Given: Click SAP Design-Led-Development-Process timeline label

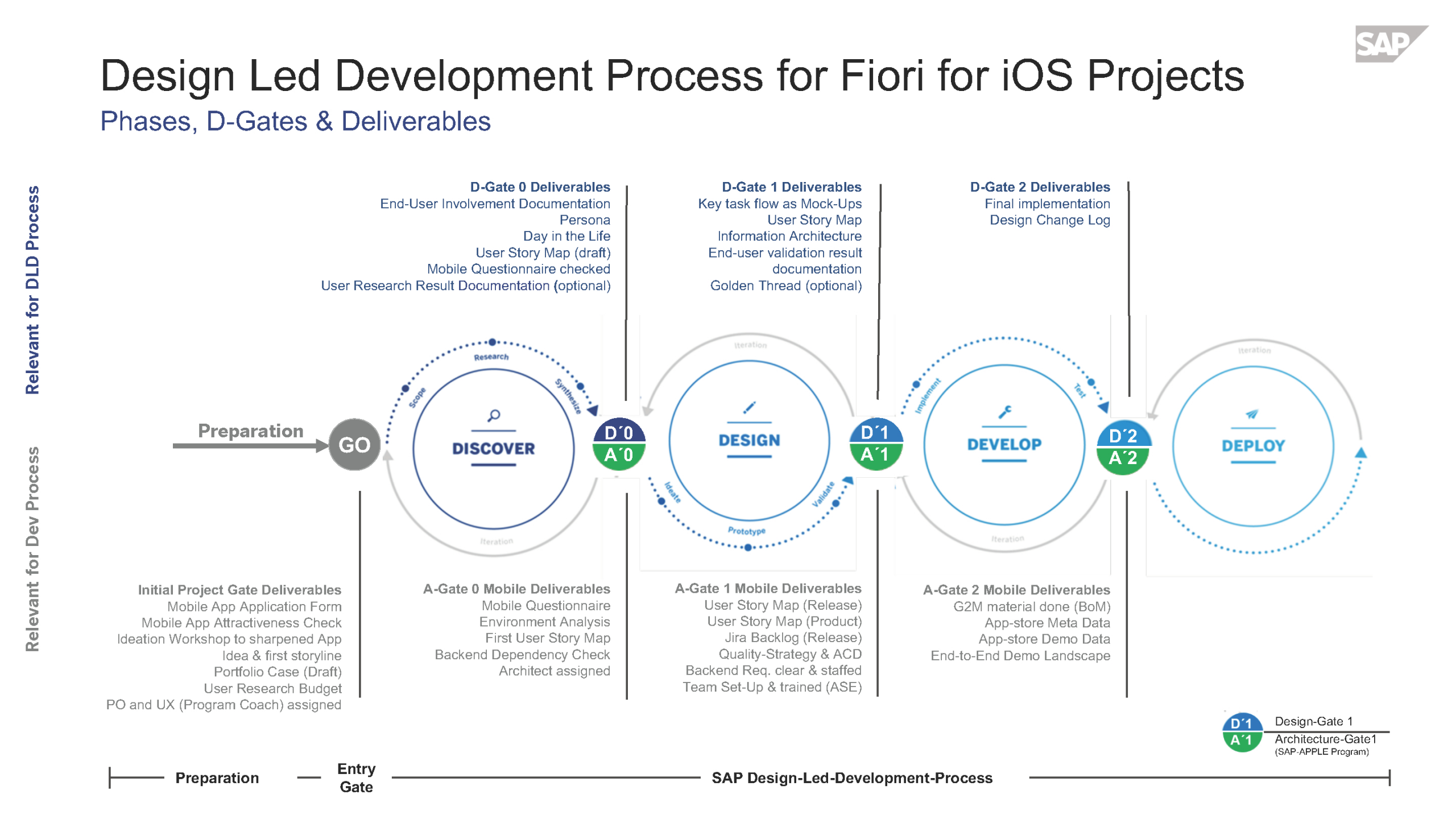Looking at the screenshot, I should [x=852, y=777].
